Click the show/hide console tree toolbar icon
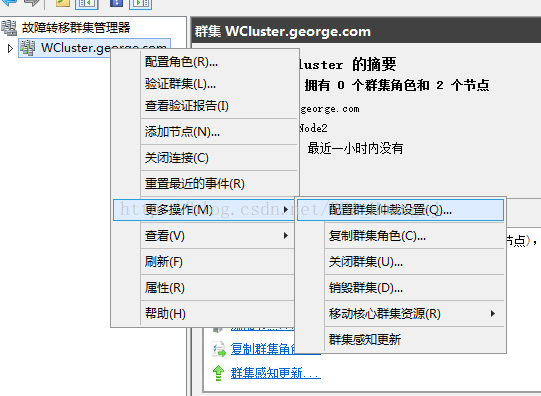This screenshot has height=396, width=541. coord(87,4)
